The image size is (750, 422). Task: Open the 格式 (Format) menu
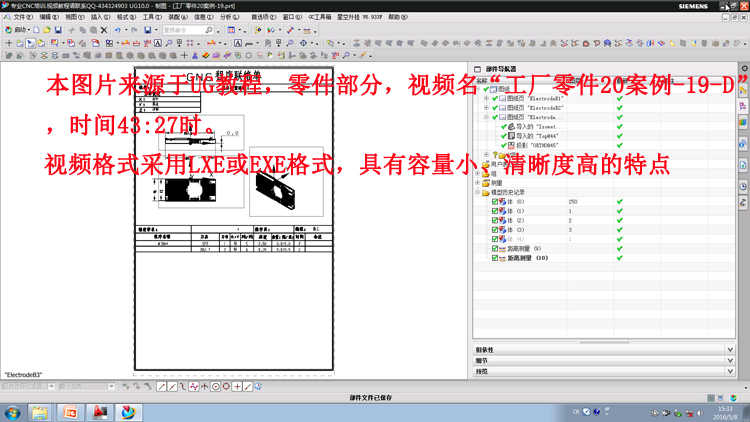[x=126, y=17]
